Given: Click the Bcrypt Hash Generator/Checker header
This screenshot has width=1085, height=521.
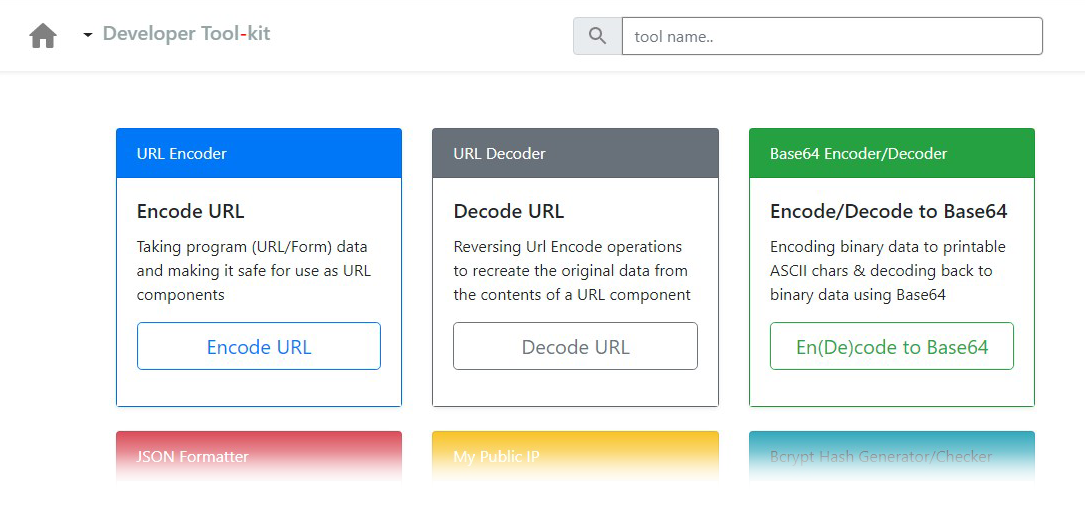Looking at the screenshot, I should point(892,456).
